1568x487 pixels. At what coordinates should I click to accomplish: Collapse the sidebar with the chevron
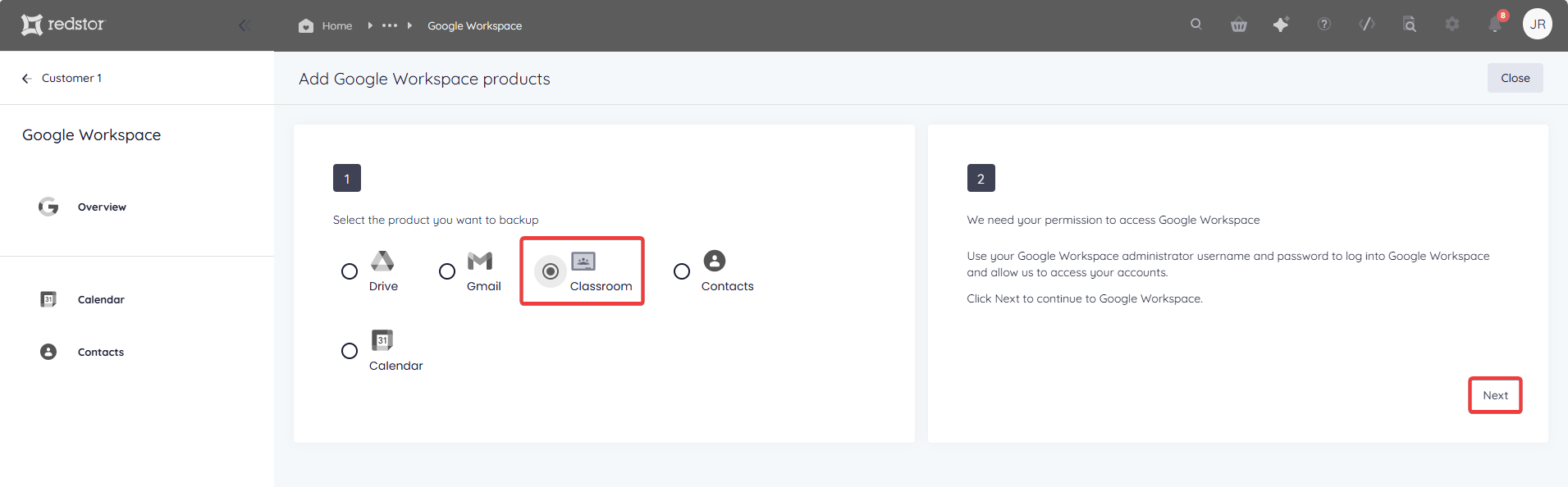coord(244,25)
